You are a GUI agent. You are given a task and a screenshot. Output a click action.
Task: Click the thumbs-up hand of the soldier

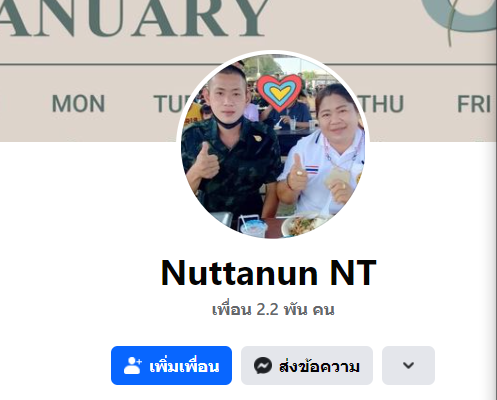click(207, 161)
